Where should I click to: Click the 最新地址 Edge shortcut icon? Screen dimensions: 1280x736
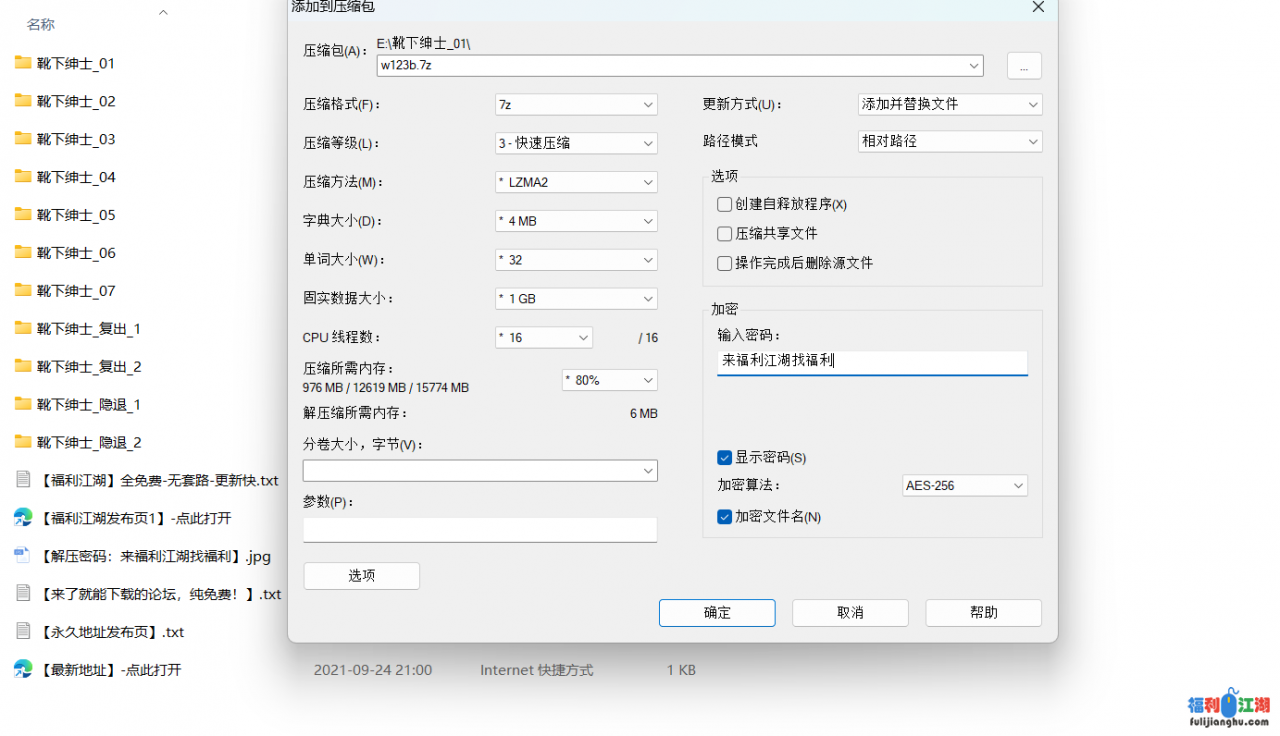tap(23, 670)
